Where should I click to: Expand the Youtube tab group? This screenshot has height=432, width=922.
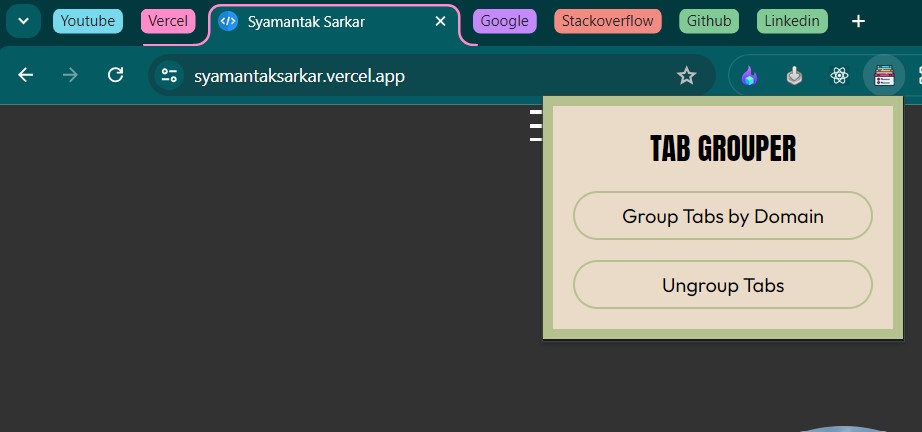88,21
